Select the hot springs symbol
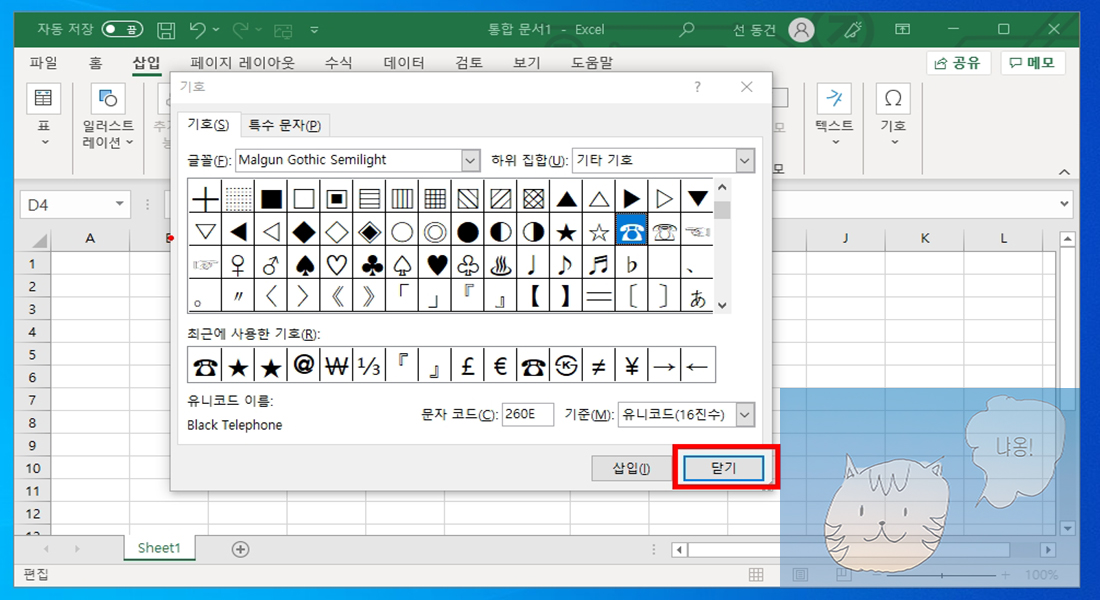 coord(500,265)
